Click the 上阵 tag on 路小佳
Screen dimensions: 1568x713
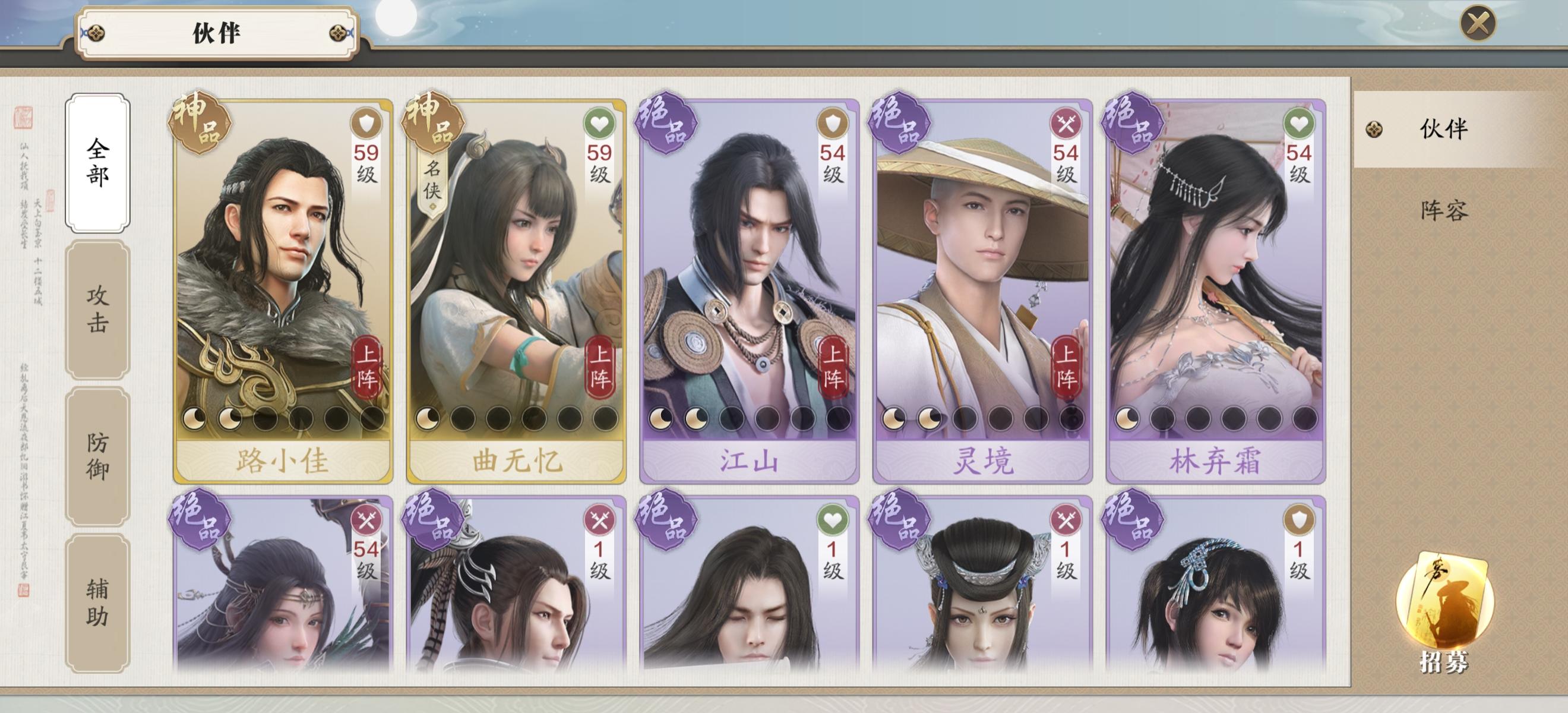tap(366, 366)
